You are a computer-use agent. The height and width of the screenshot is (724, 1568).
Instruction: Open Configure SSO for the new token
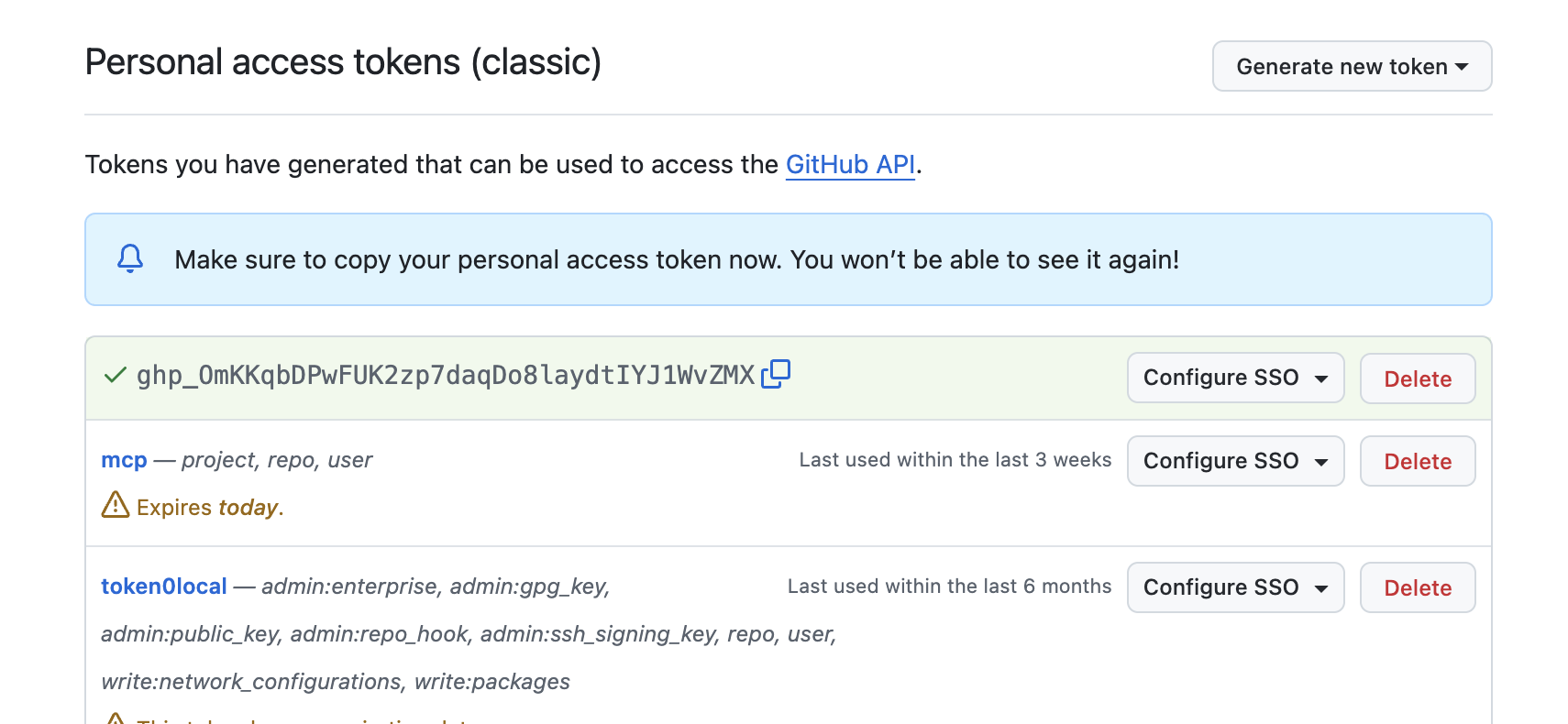tap(1235, 378)
